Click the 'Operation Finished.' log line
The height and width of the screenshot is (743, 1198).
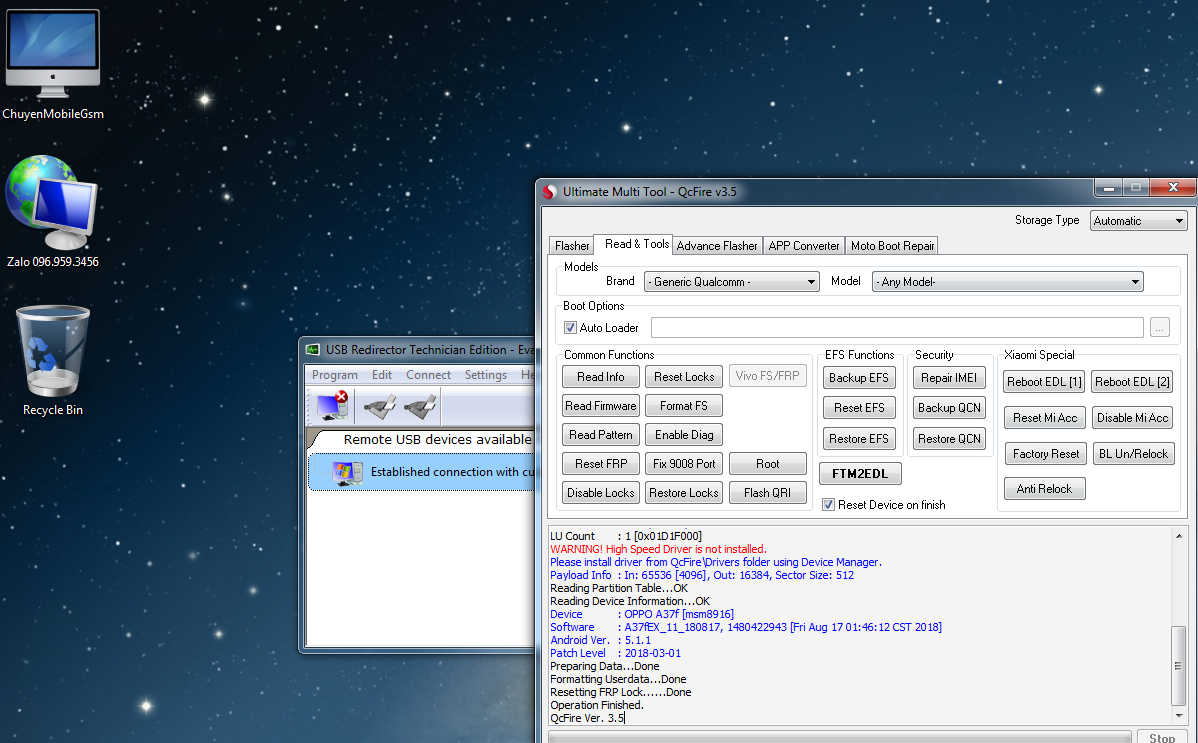(x=597, y=706)
